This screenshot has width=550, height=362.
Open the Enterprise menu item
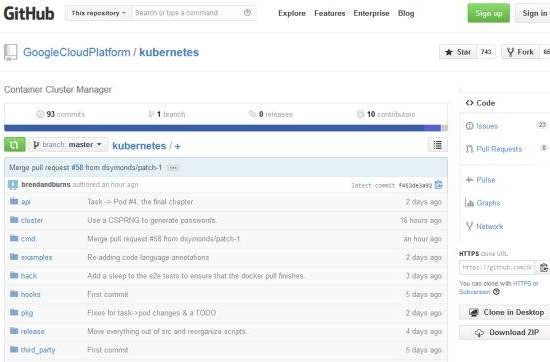pos(371,13)
